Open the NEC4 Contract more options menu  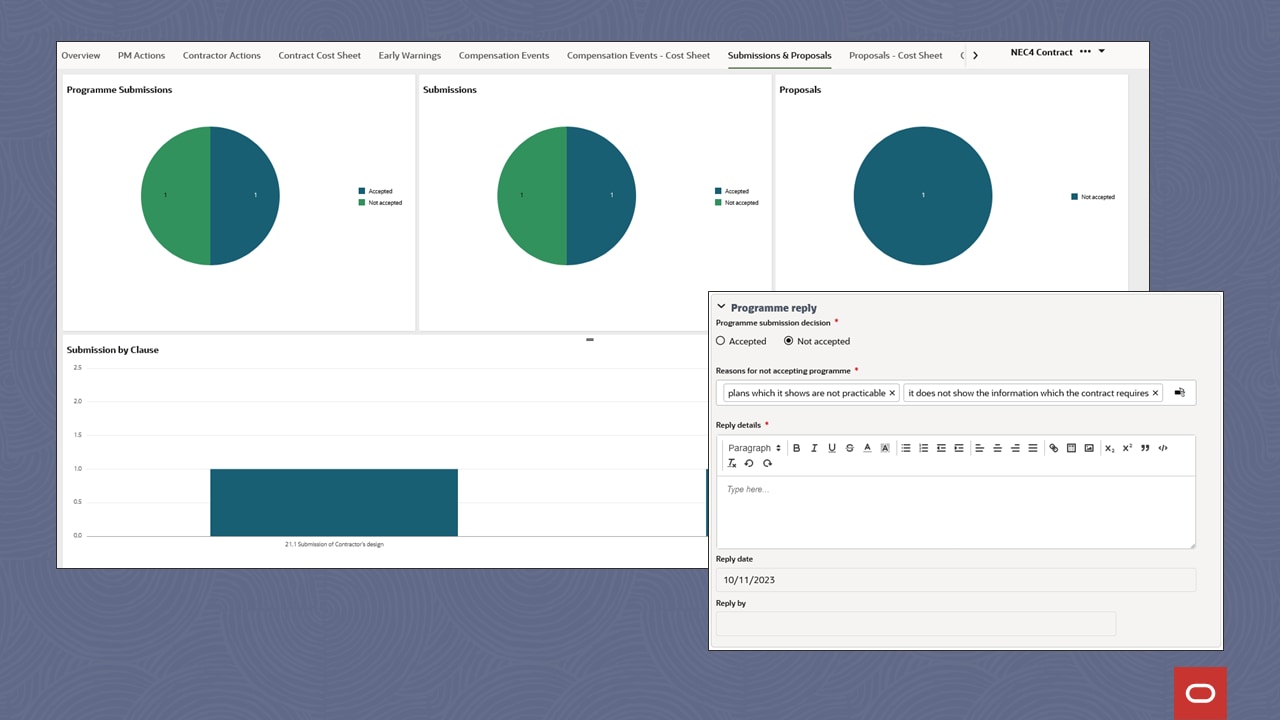[x=1085, y=51]
